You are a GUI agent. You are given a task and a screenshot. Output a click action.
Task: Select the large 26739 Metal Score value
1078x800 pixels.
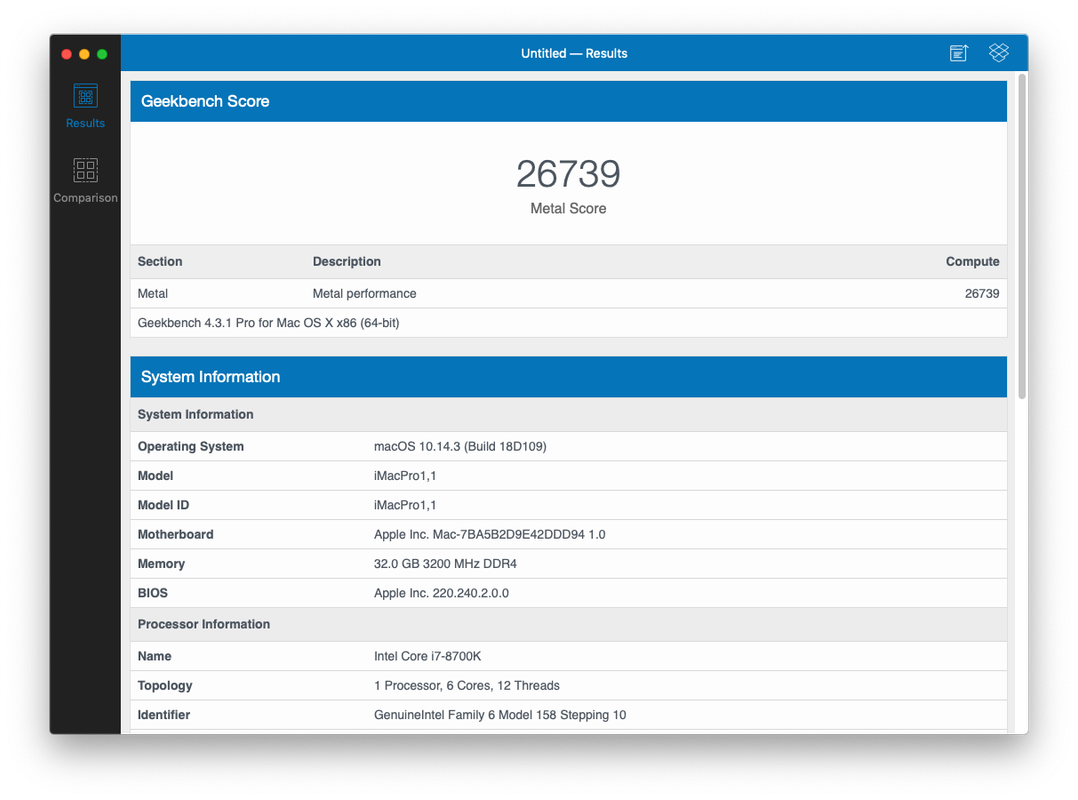pyautogui.click(x=568, y=174)
